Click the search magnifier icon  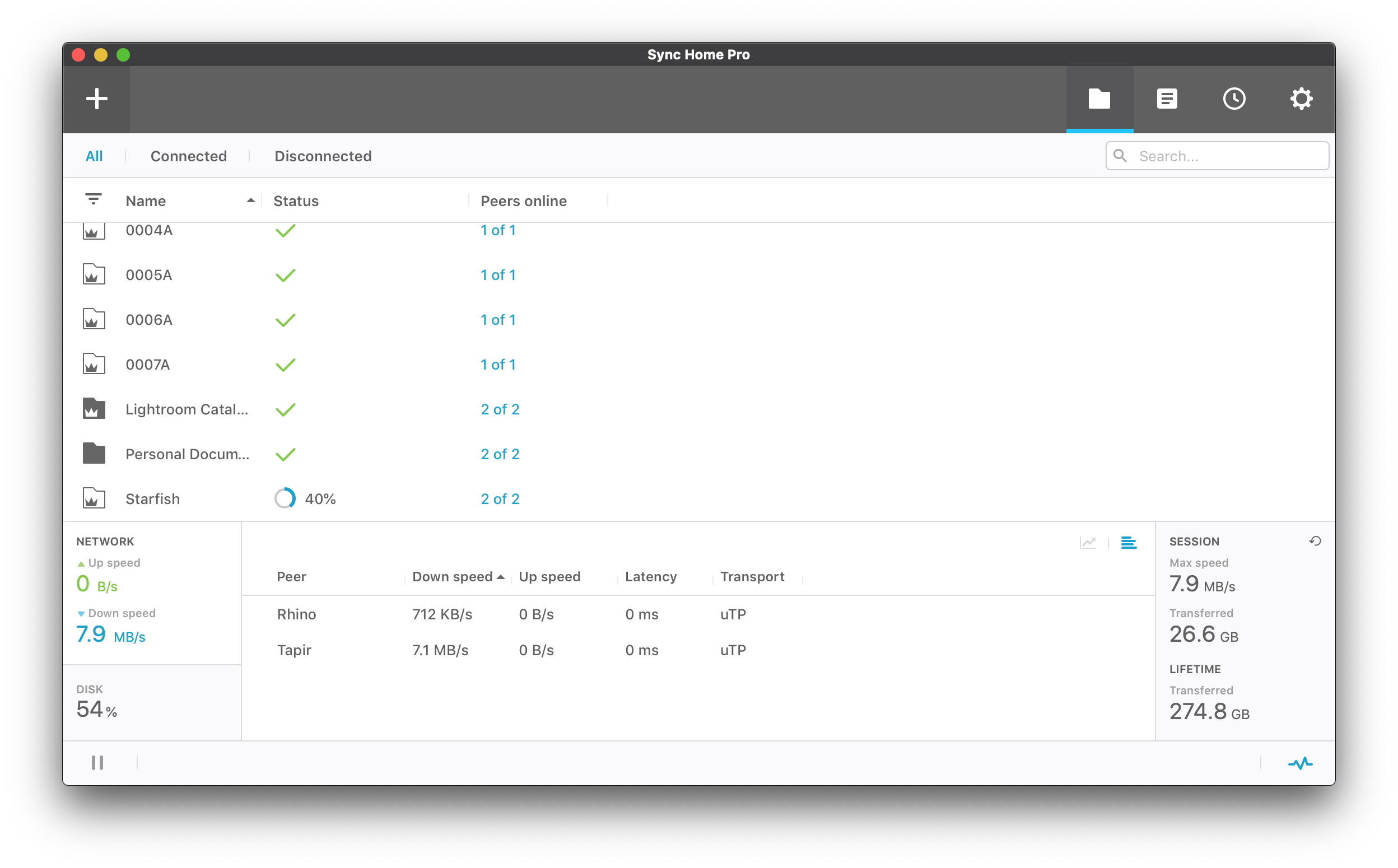pos(1120,156)
